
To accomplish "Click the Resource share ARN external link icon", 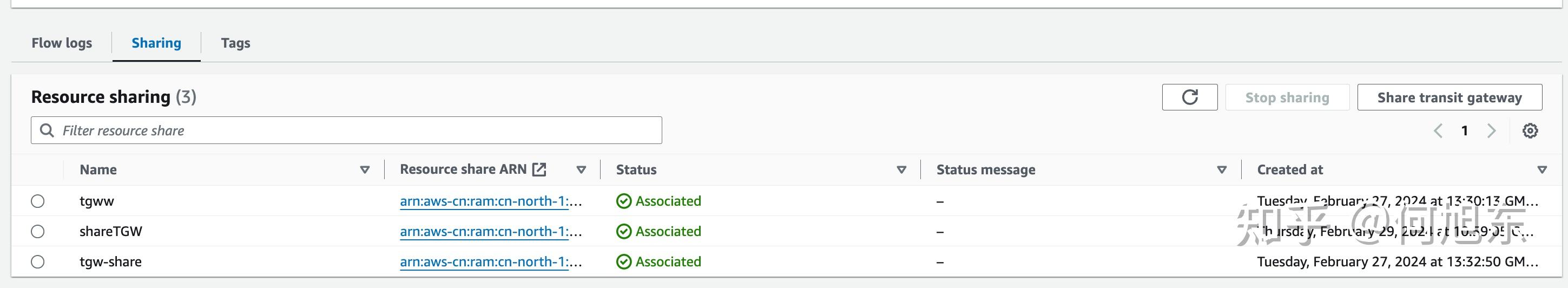I will pyautogui.click(x=539, y=170).
